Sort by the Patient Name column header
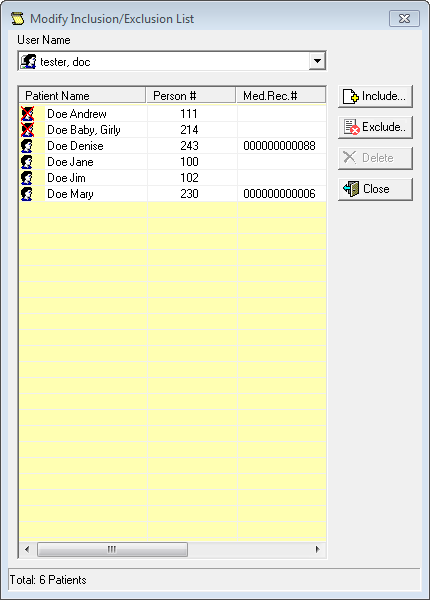430x600 pixels. (82, 96)
